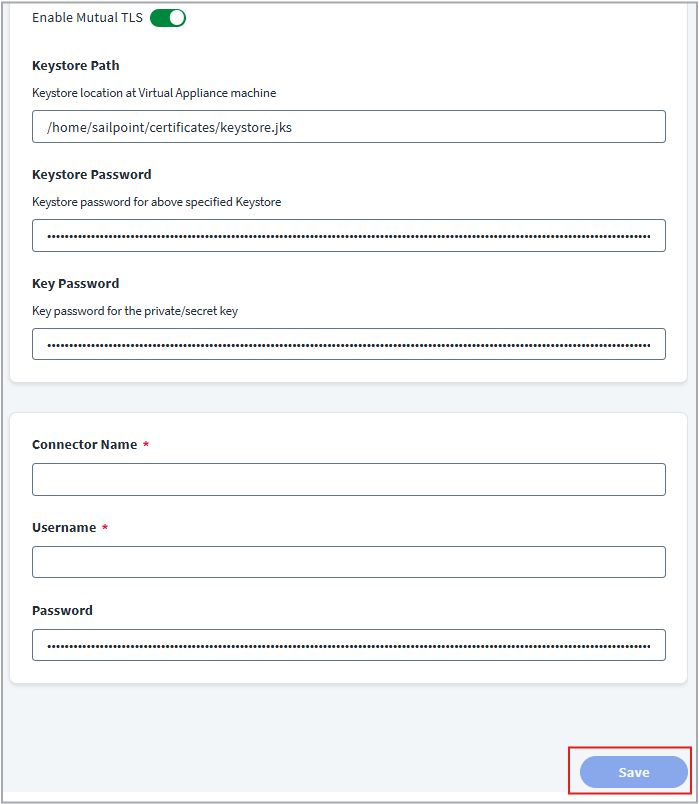The width and height of the screenshot is (699, 804).
Task: Click the Username field label
Action: (64, 528)
